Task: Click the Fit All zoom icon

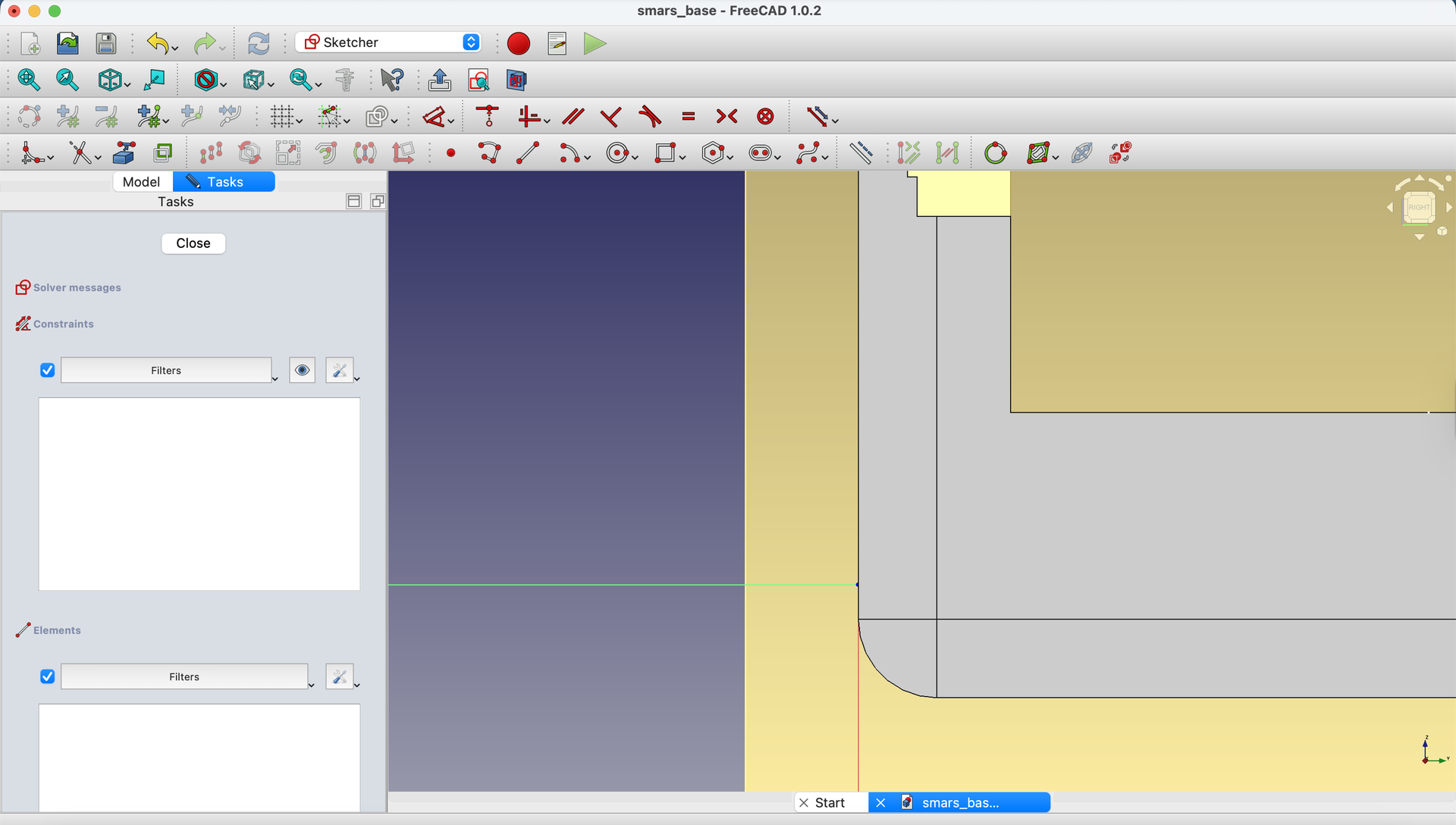Action: pyautogui.click(x=28, y=80)
